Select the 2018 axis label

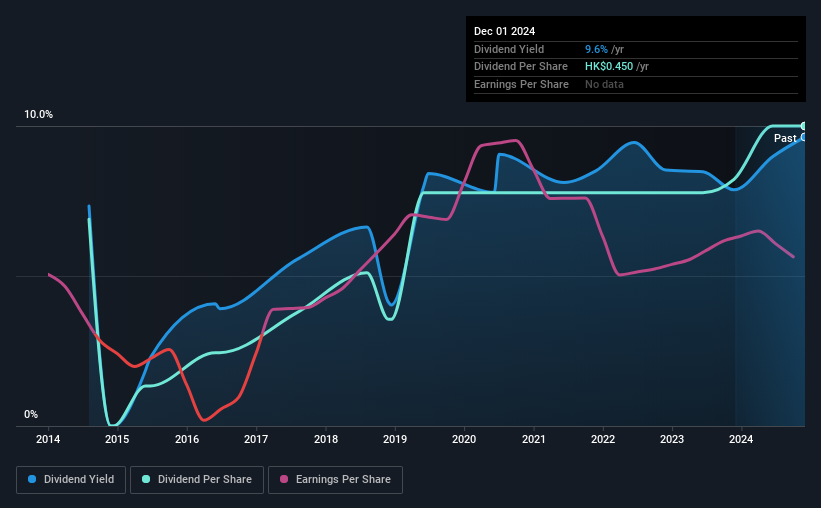tap(326, 439)
